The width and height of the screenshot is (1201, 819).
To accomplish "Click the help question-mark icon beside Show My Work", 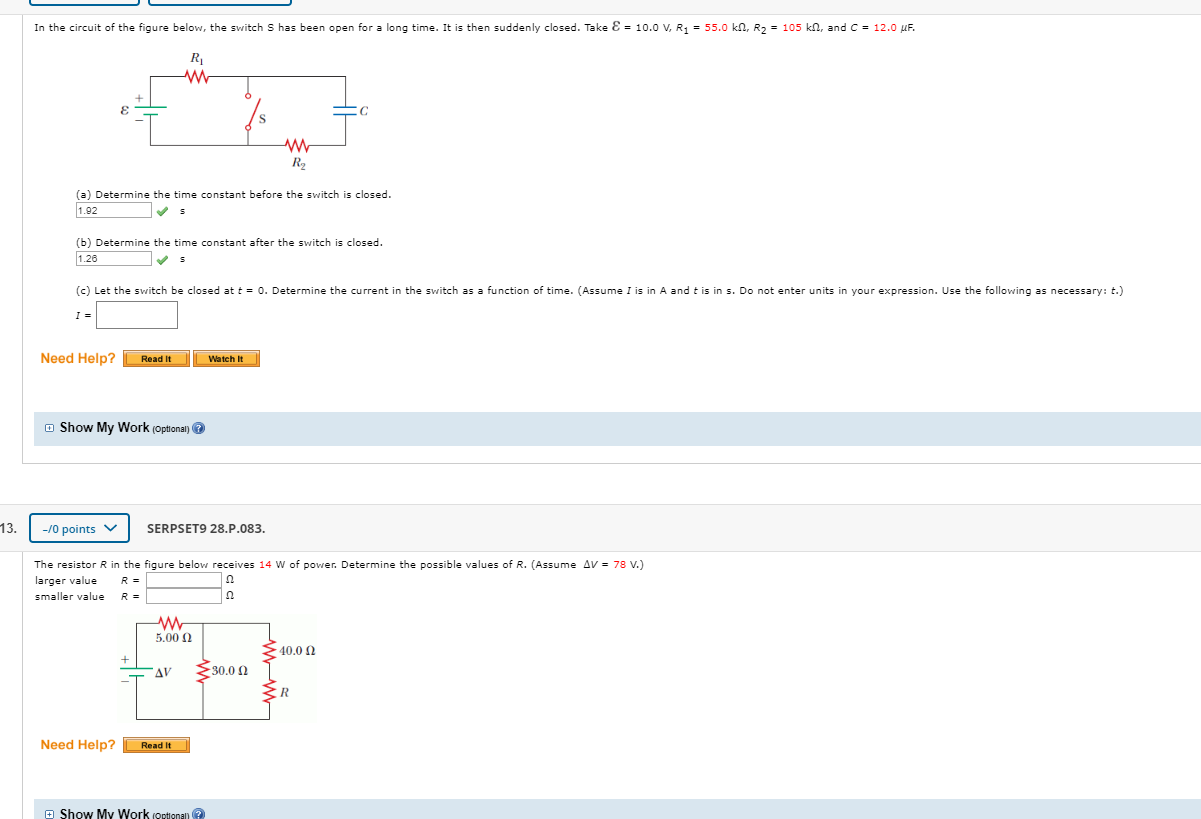I will coord(198,429).
